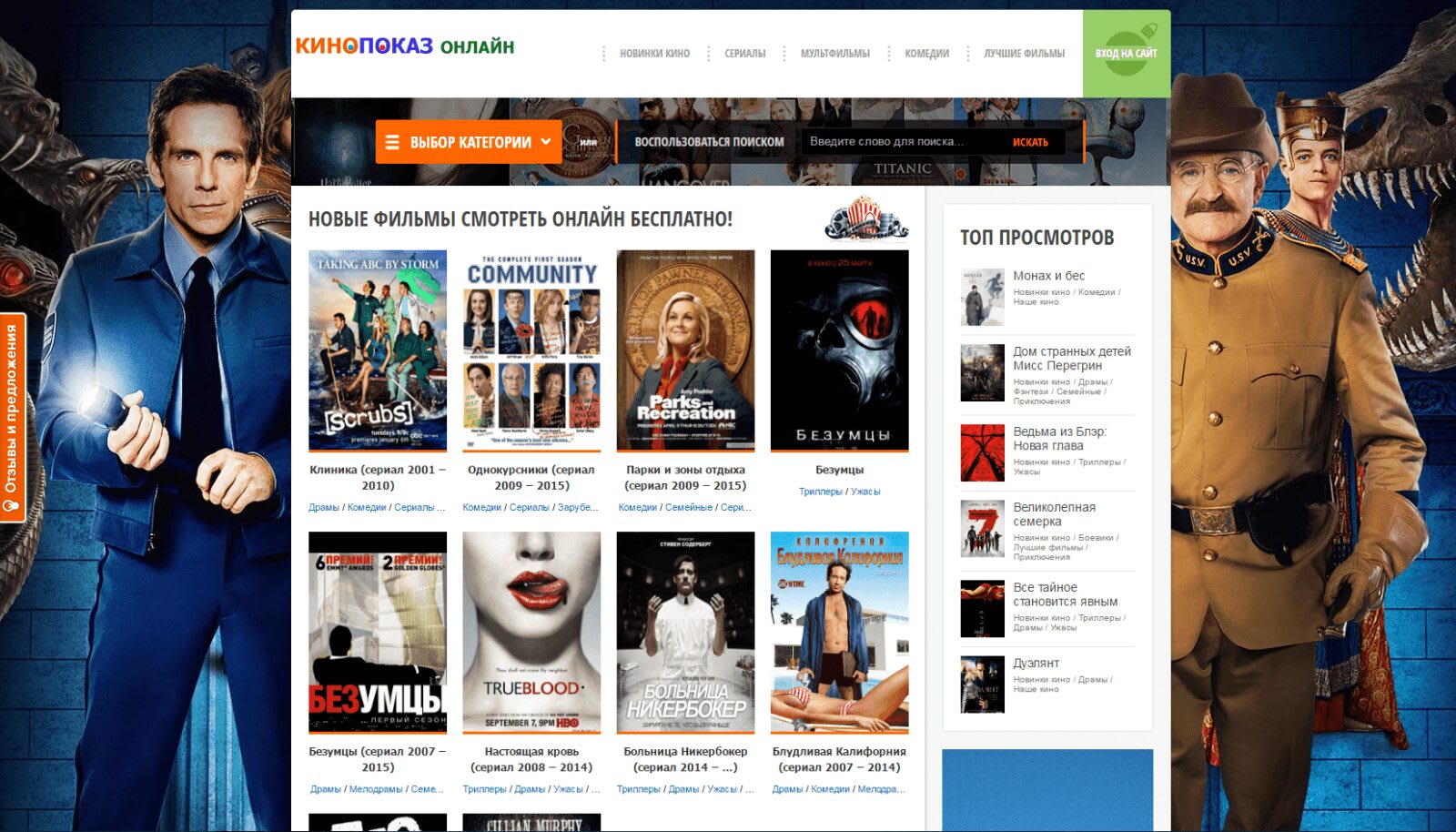1456x832 pixels.
Task: Click Фэнтези tag under Дом странных детей
Action: point(1031,391)
